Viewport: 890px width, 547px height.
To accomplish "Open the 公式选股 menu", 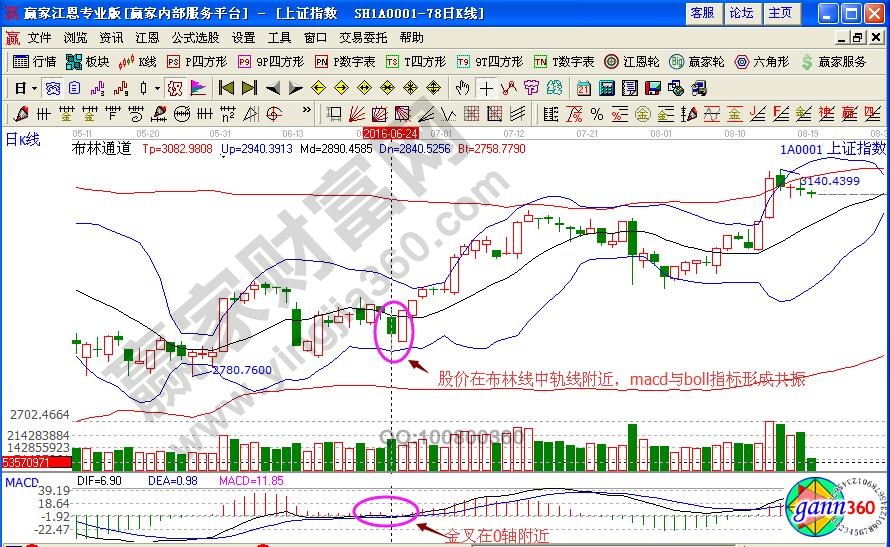I will (195, 37).
